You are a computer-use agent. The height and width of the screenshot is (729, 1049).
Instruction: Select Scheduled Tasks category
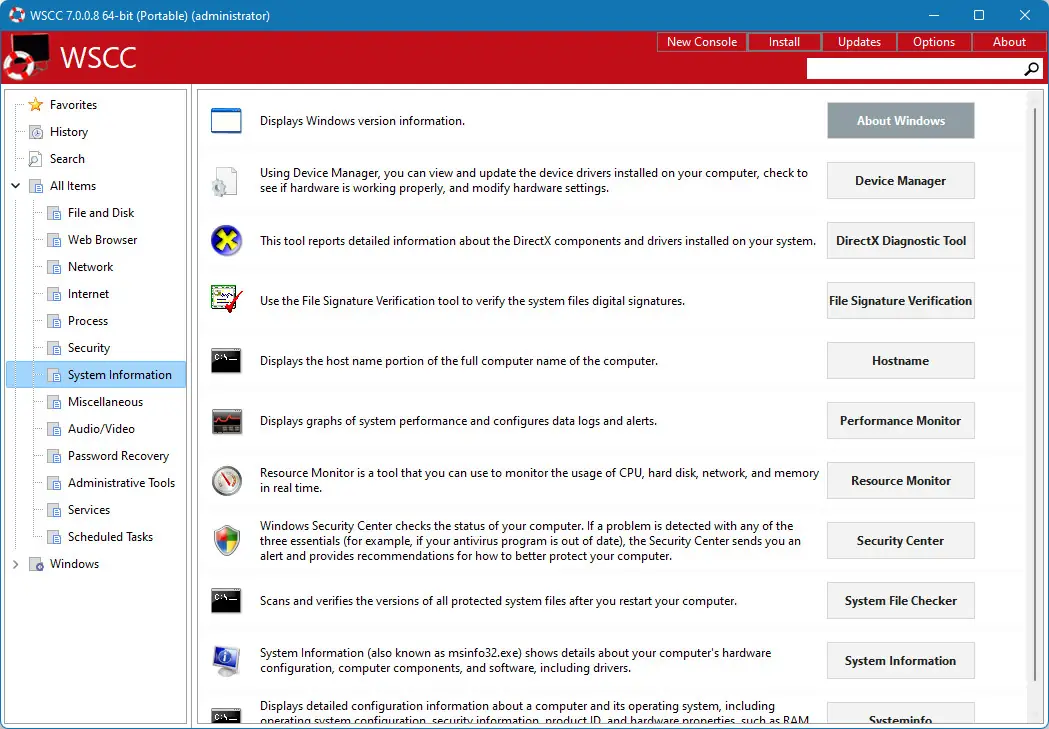tap(110, 537)
